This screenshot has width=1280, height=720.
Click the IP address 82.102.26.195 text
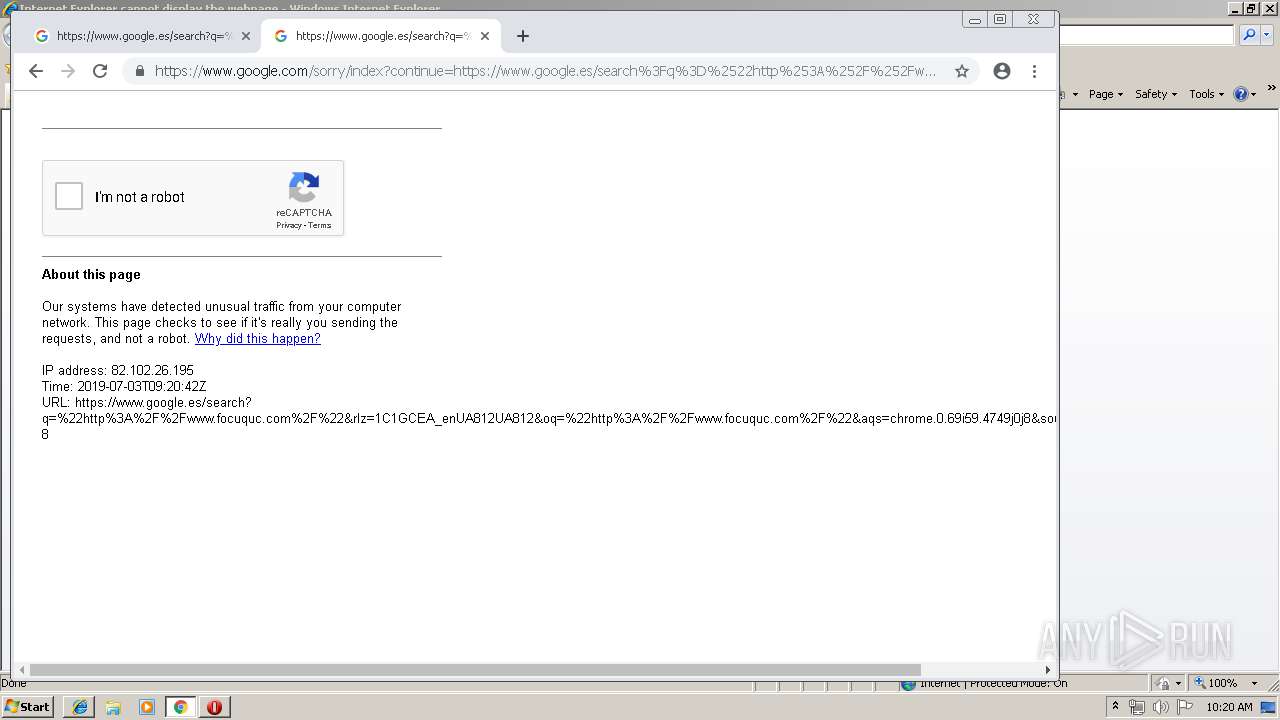(x=118, y=370)
